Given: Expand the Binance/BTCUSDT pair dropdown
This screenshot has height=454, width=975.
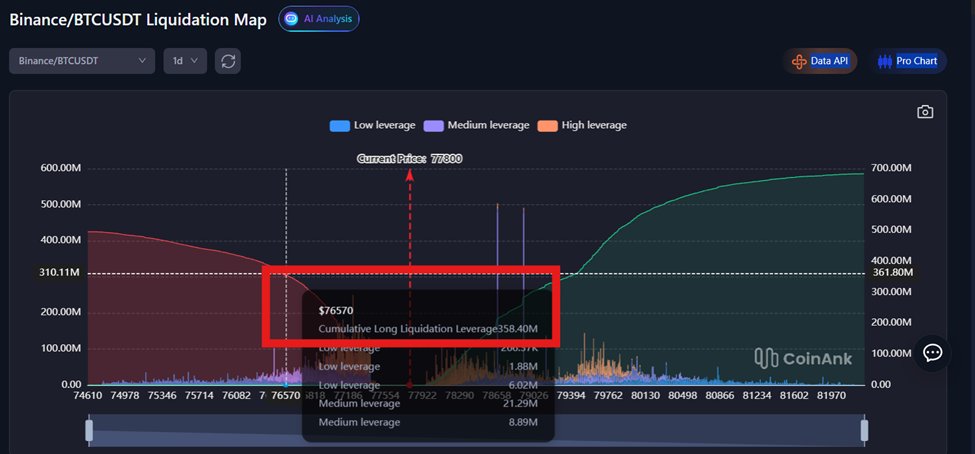Looking at the screenshot, I should [x=82, y=61].
